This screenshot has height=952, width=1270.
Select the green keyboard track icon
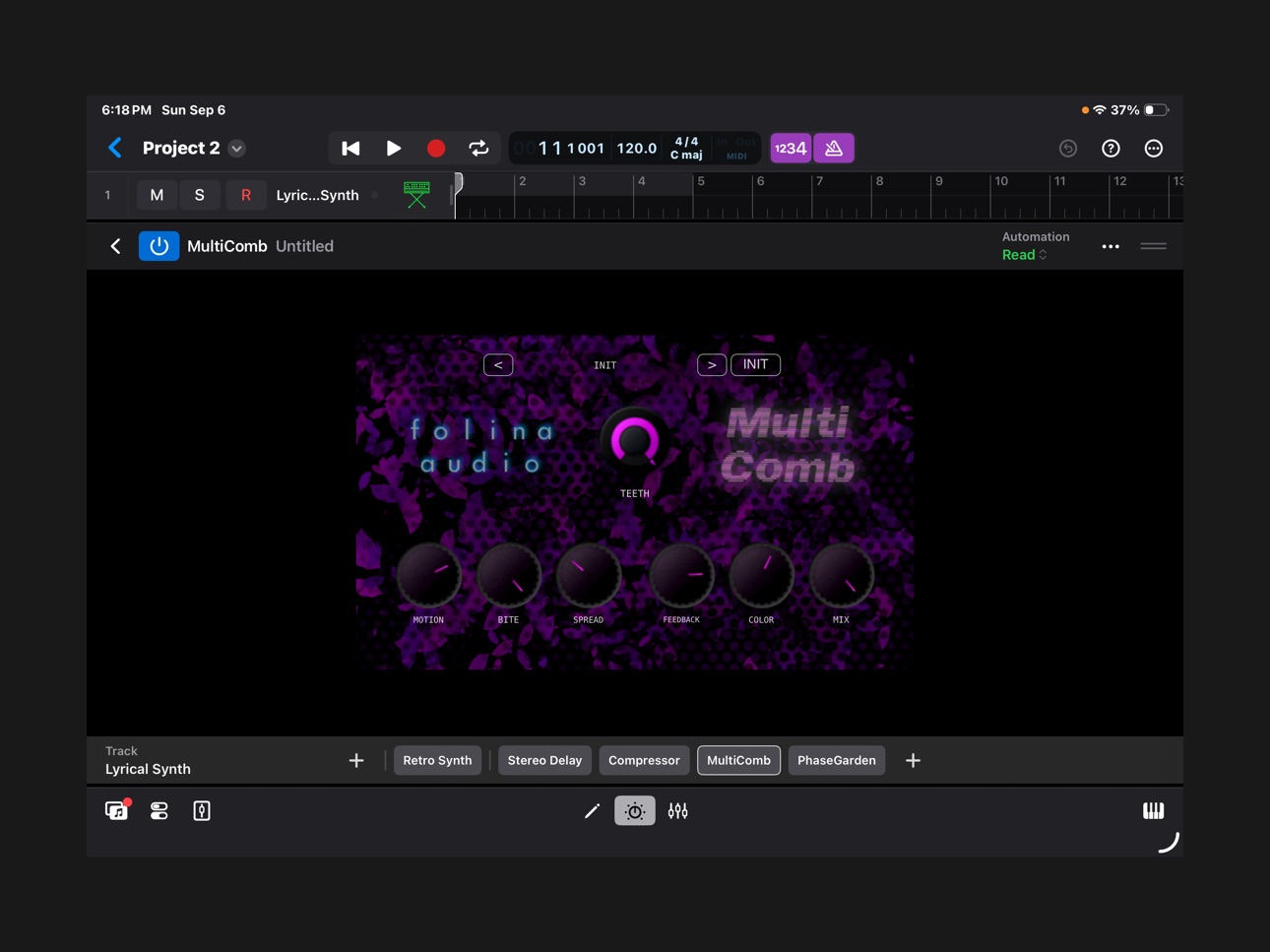click(416, 194)
